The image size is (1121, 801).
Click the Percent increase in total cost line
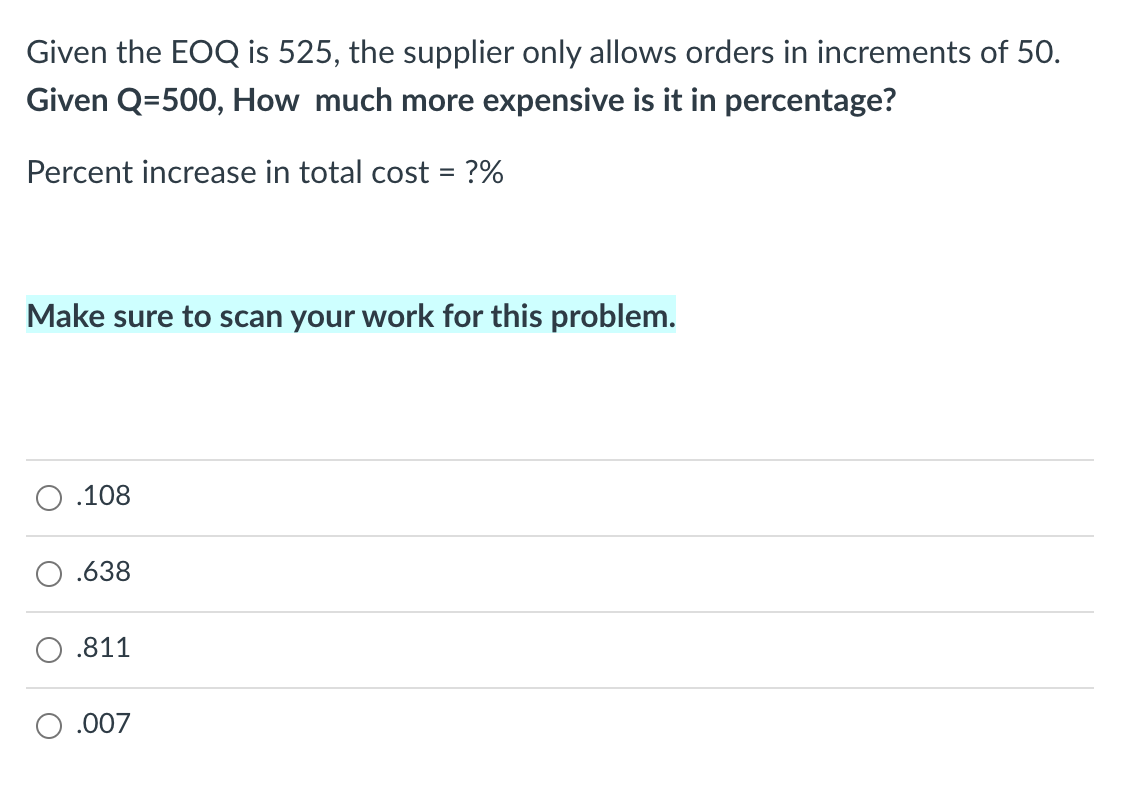click(x=266, y=172)
